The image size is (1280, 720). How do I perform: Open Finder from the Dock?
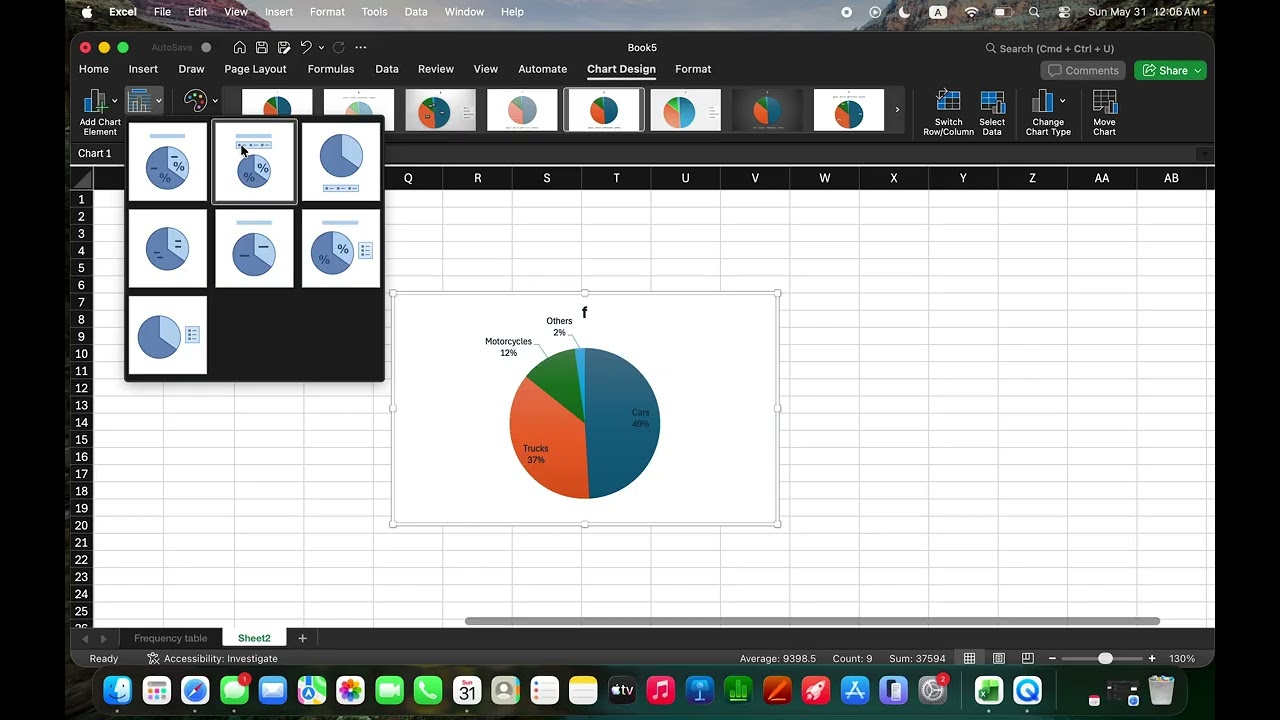pyautogui.click(x=118, y=690)
